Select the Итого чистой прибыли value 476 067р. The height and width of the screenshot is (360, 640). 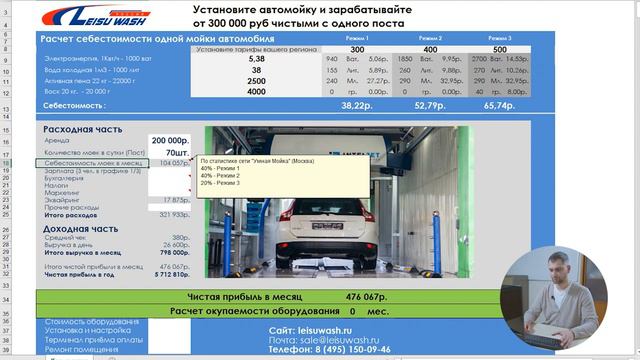point(175,267)
